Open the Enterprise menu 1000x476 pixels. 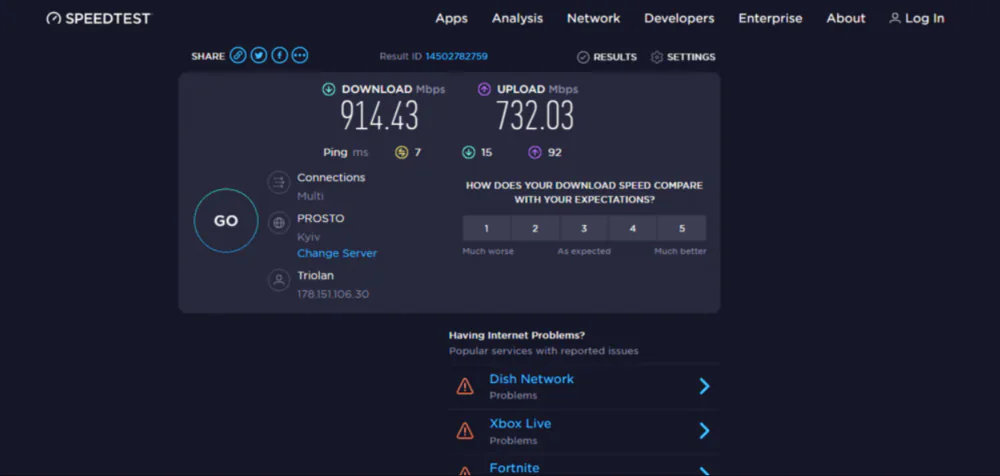click(770, 19)
